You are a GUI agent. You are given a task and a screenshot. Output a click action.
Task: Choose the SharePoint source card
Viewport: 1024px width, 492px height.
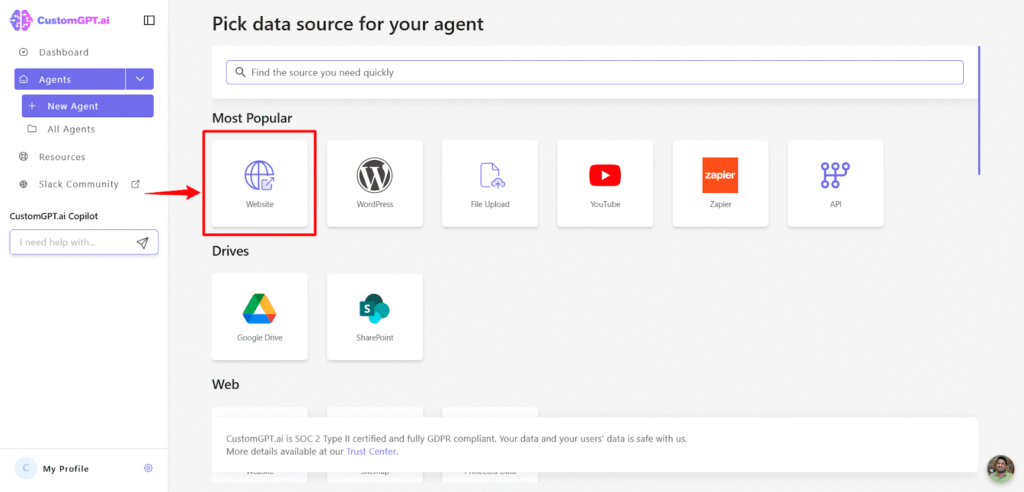point(375,316)
